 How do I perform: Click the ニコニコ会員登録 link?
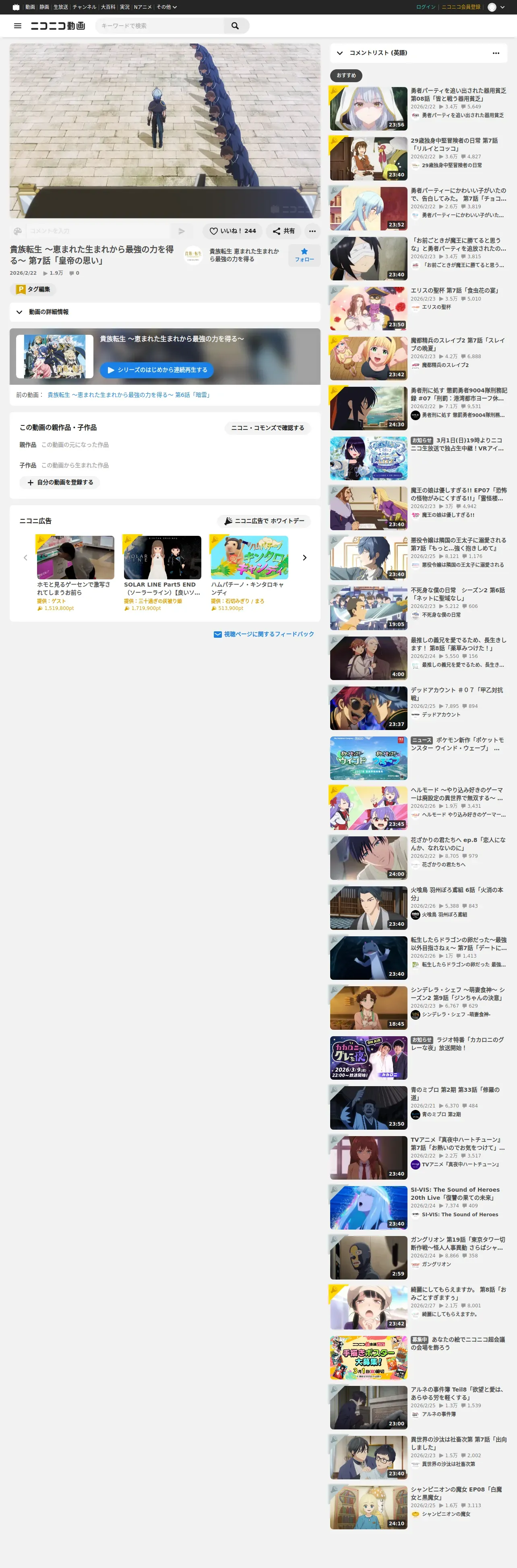(461, 7)
